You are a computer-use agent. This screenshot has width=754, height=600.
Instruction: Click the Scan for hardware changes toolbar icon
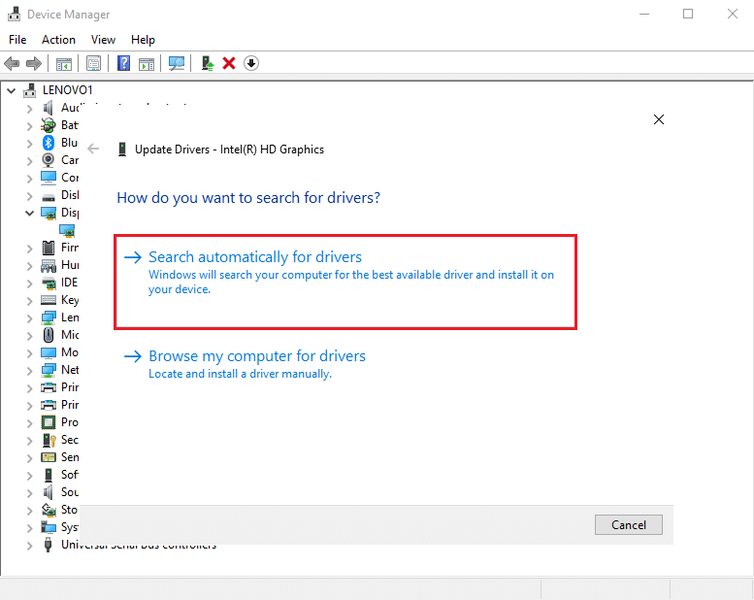177,63
